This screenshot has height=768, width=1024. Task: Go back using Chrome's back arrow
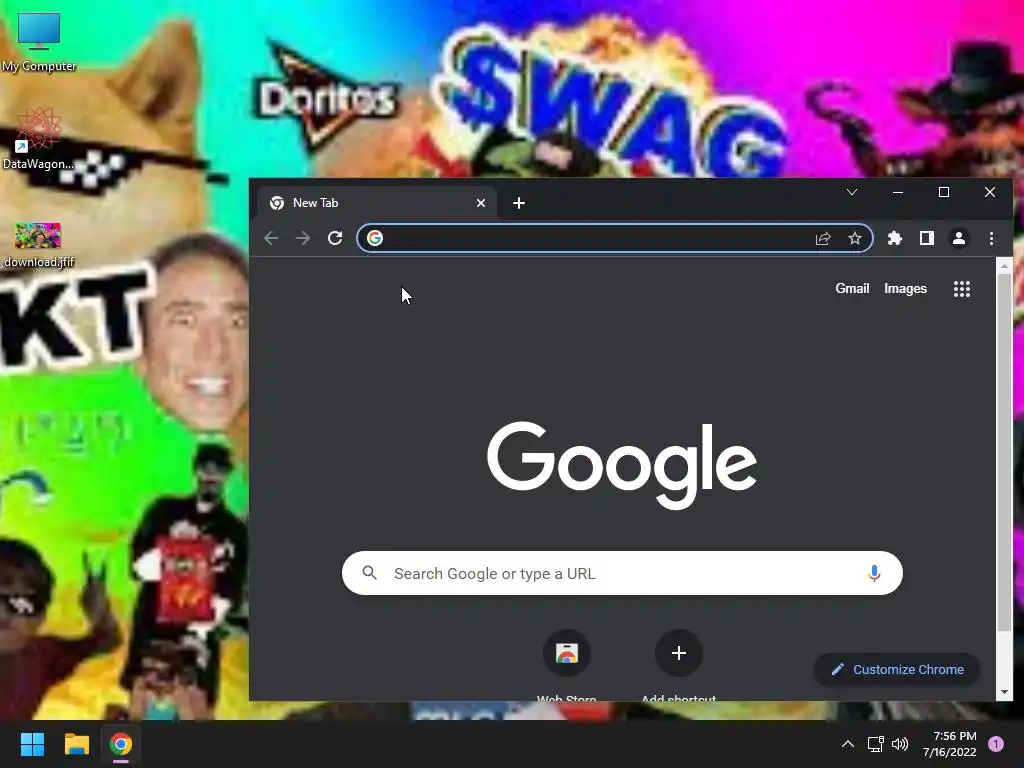(271, 238)
